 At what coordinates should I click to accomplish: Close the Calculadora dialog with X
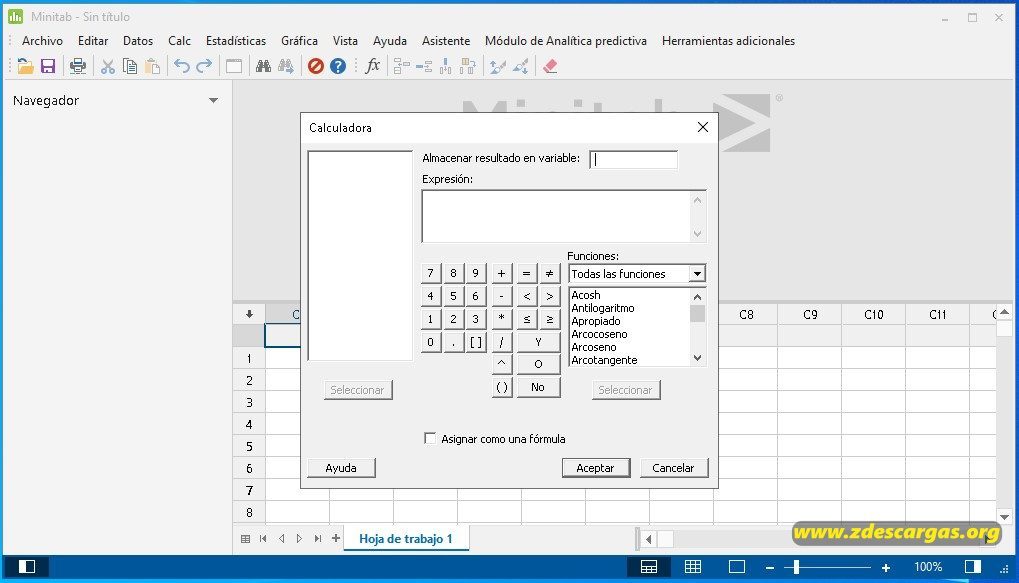[x=703, y=127]
